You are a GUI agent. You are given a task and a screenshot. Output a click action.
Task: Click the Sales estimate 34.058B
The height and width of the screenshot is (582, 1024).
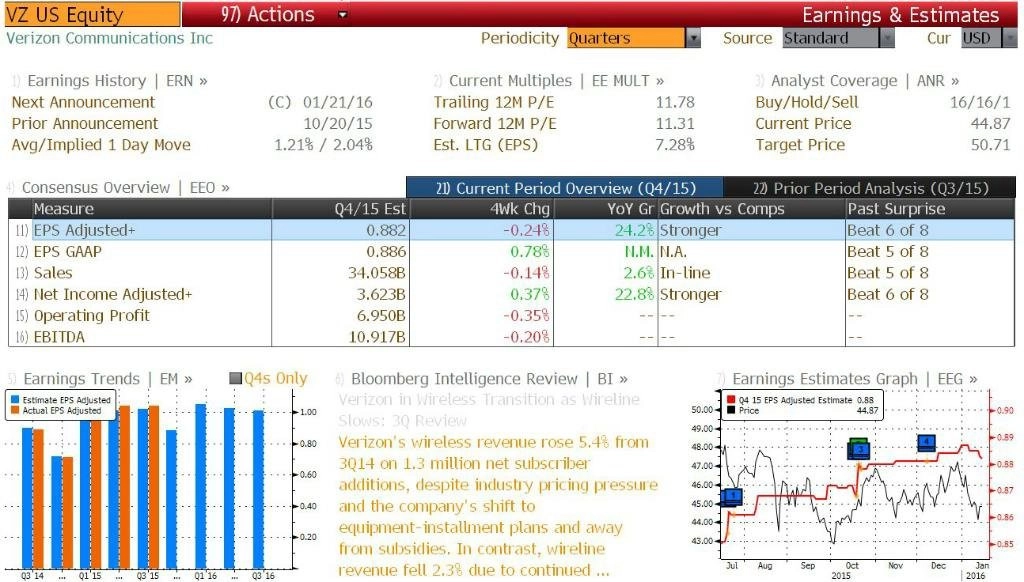[x=377, y=273]
